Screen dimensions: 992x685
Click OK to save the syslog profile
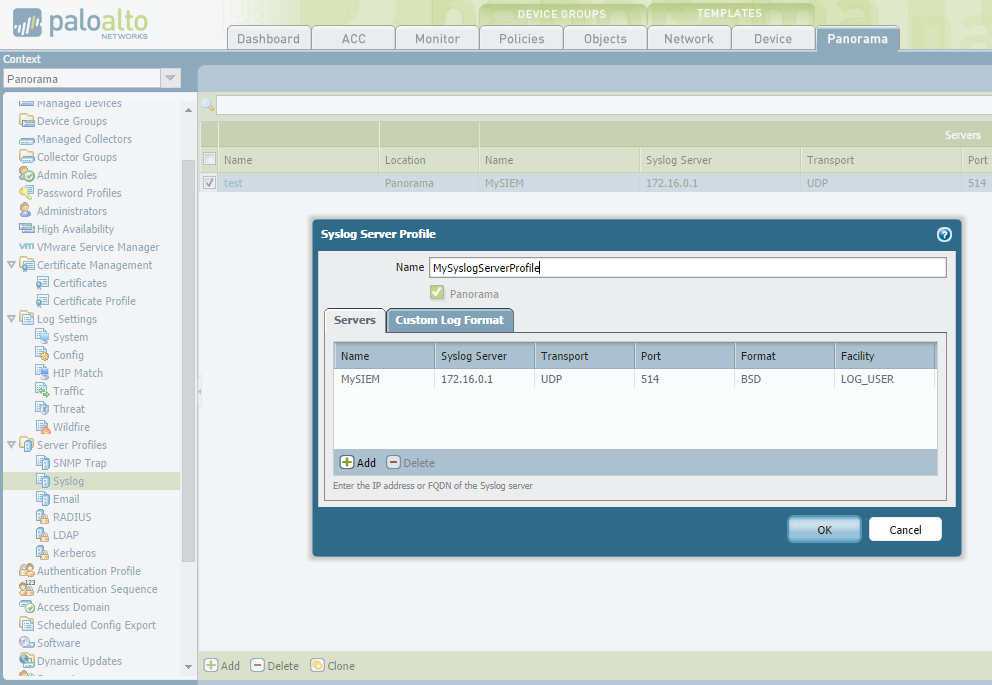coord(823,529)
